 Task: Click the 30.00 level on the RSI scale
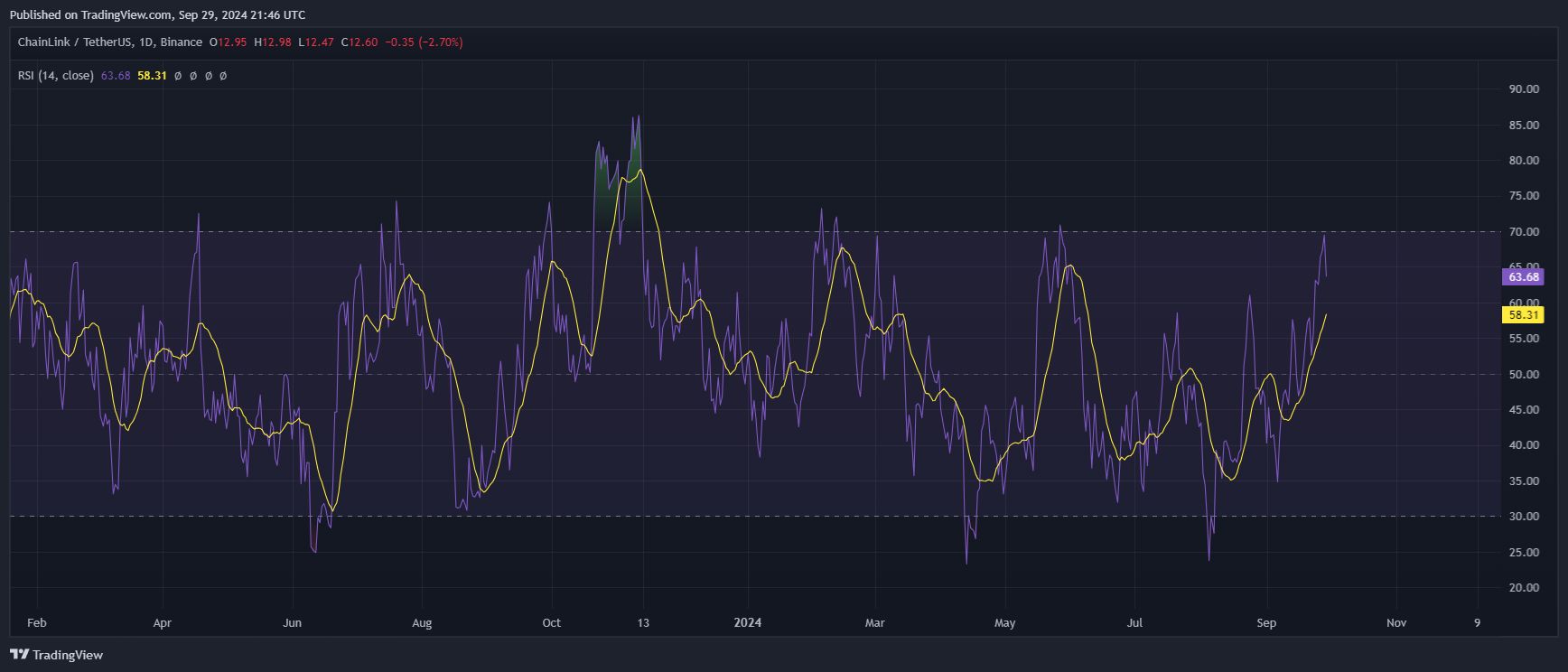point(1524,517)
